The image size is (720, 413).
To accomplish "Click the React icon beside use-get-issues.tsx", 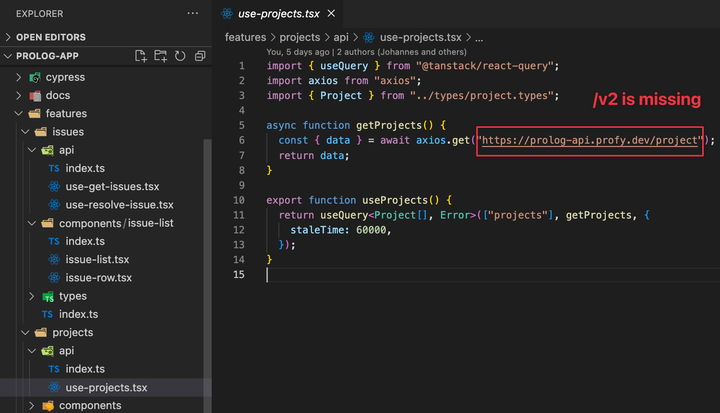I will point(54,187).
